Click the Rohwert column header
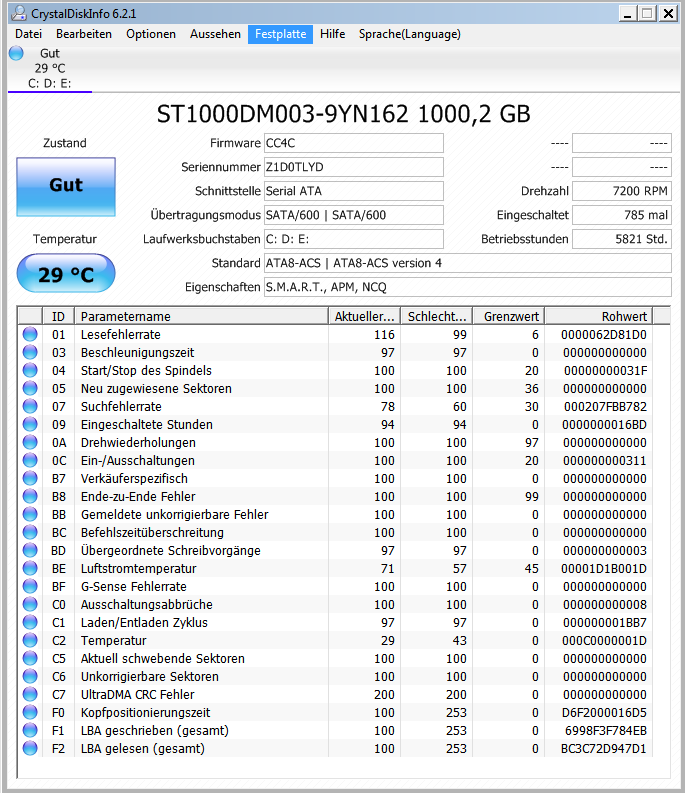The image size is (688, 793). tap(598, 316)
